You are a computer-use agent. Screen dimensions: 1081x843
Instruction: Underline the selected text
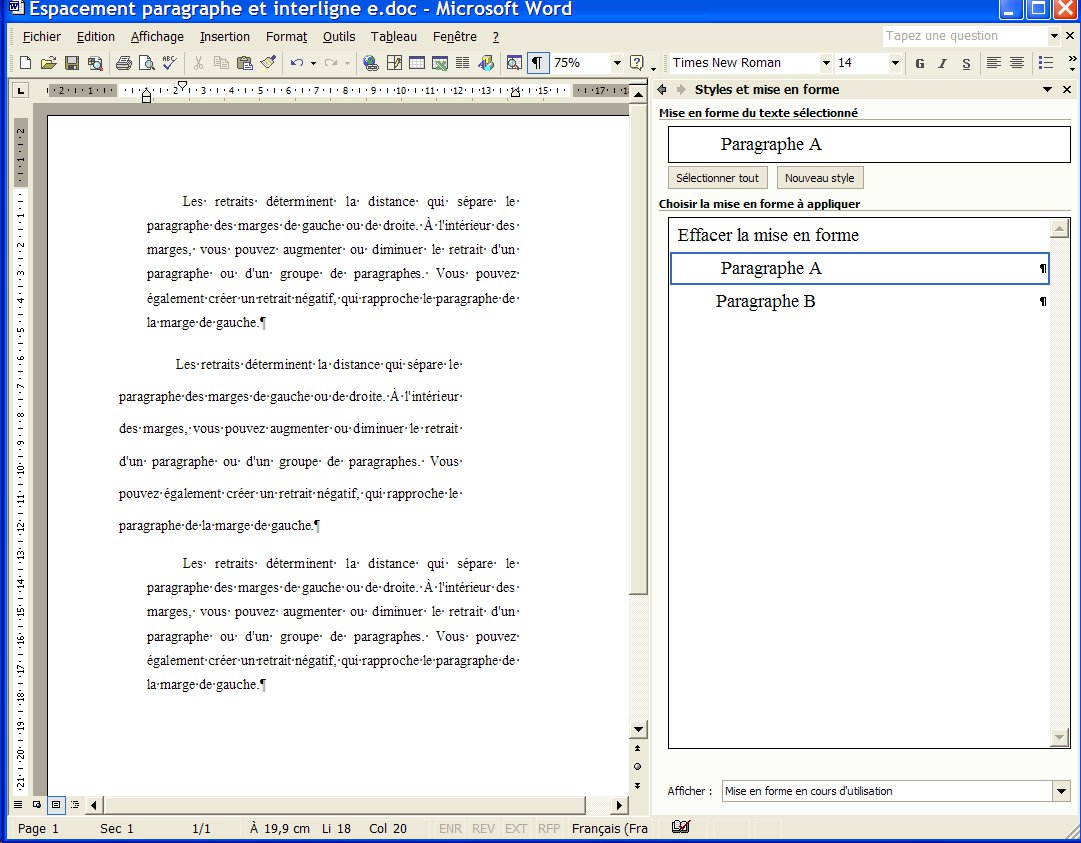(966, 63)
